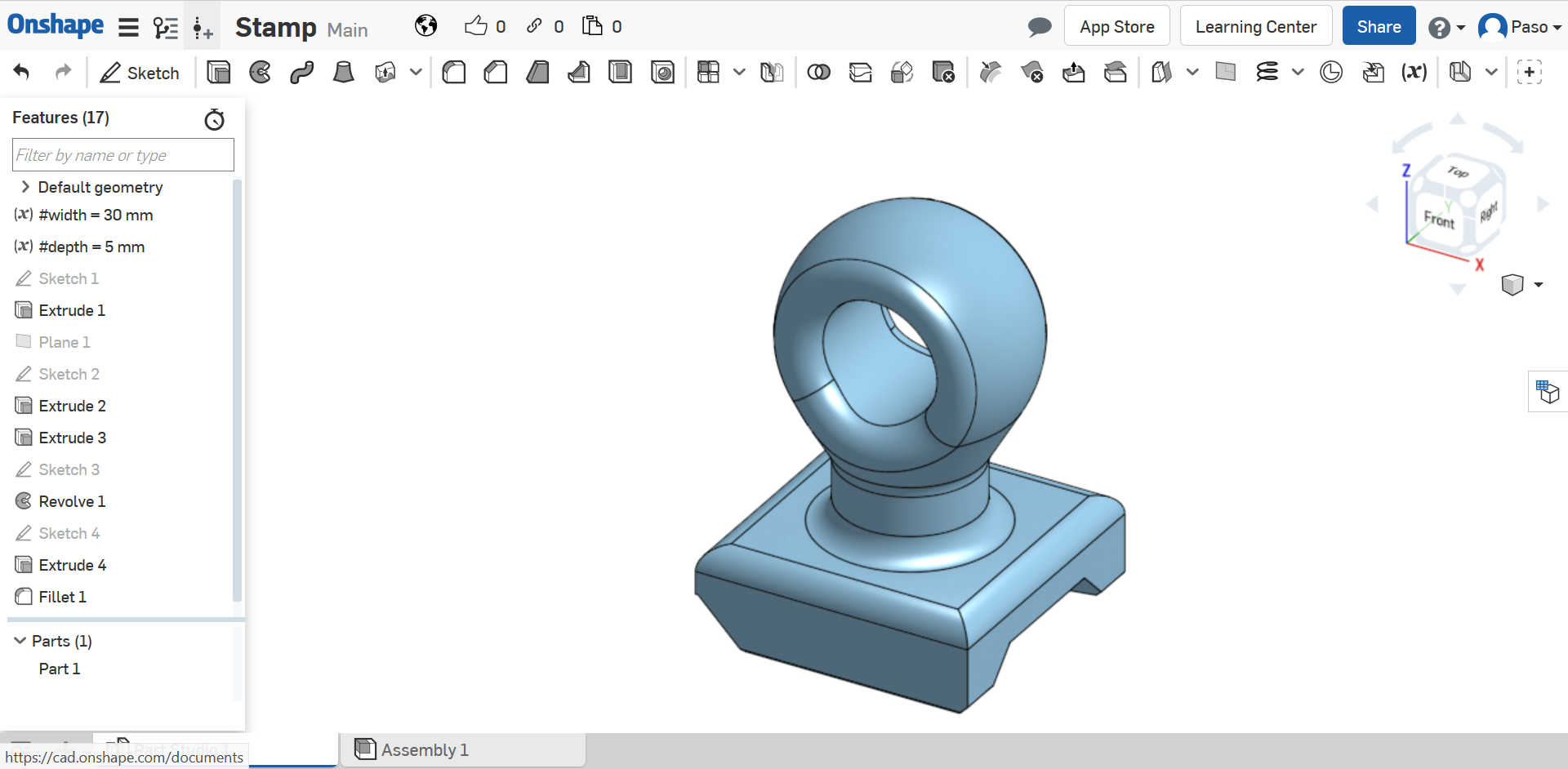Expand the Helix curve tools dropdown

(x=1298, y=72)
